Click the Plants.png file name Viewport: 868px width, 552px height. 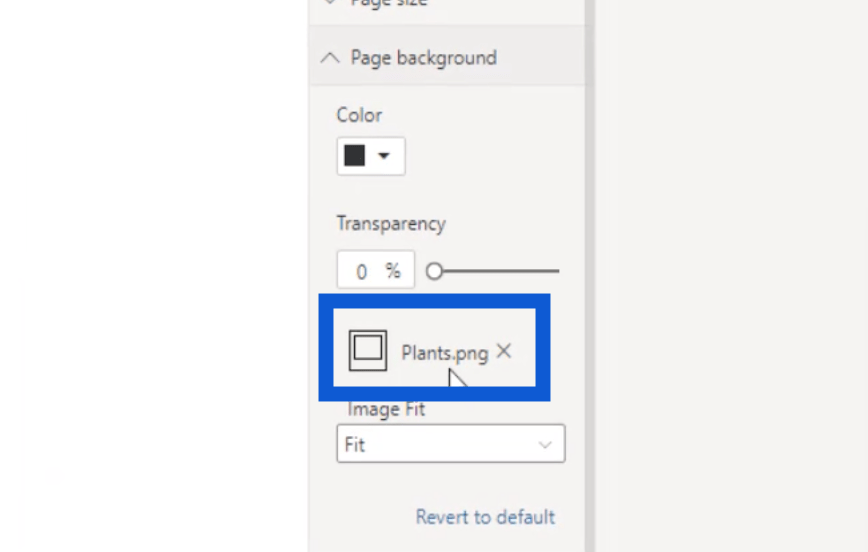pos(444,352)
